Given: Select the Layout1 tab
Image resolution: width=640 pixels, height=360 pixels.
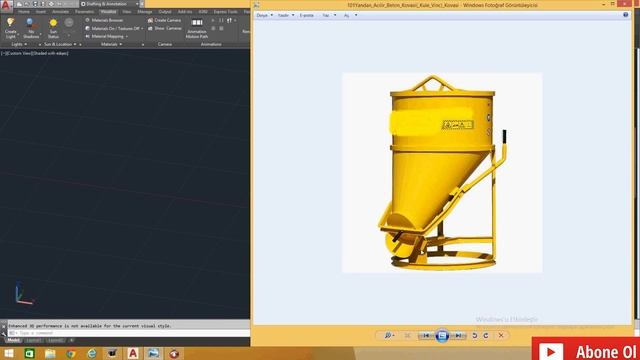Looking at the screenshot, I should click(x=33, y=340).
